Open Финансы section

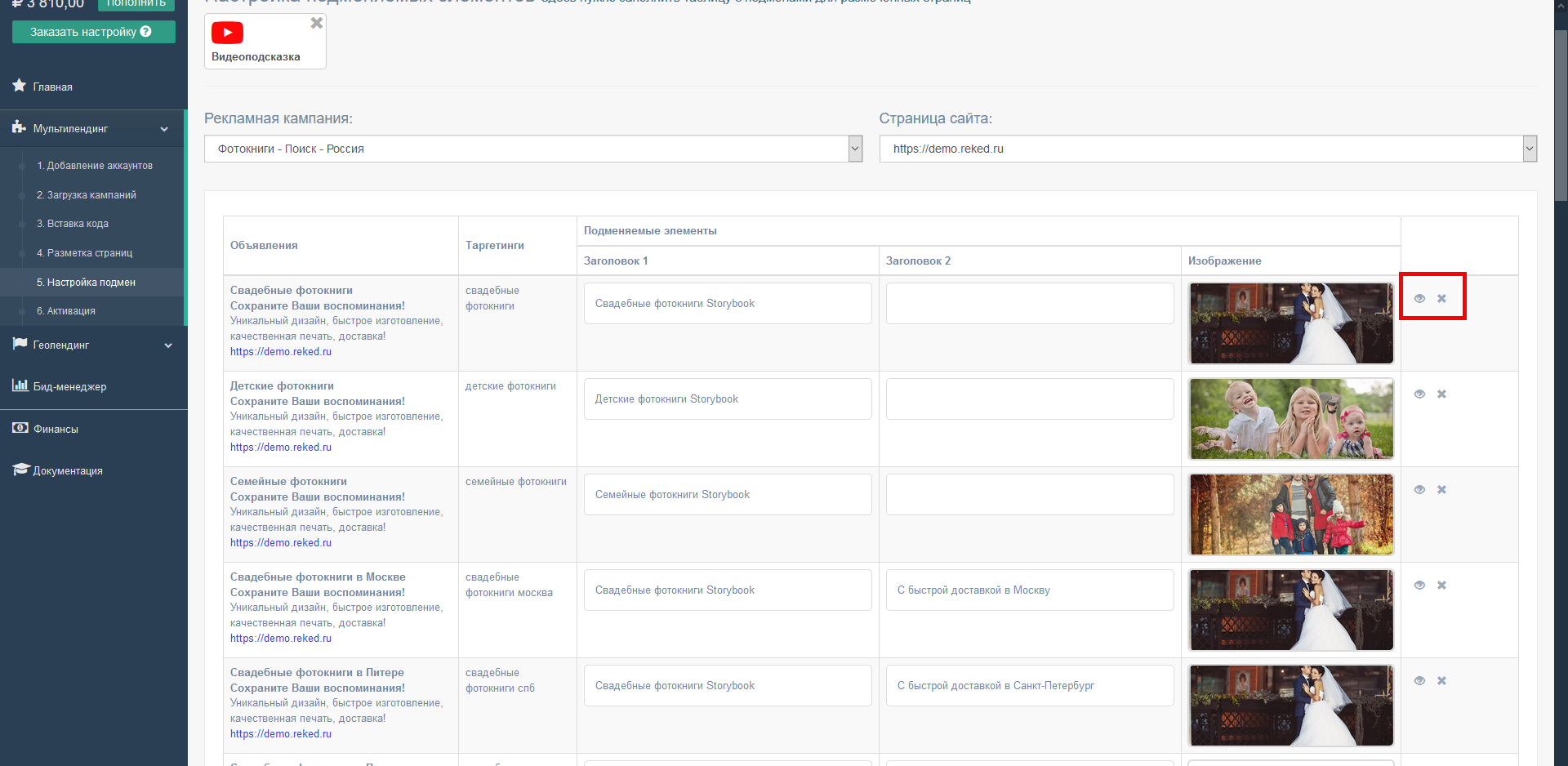56,429
